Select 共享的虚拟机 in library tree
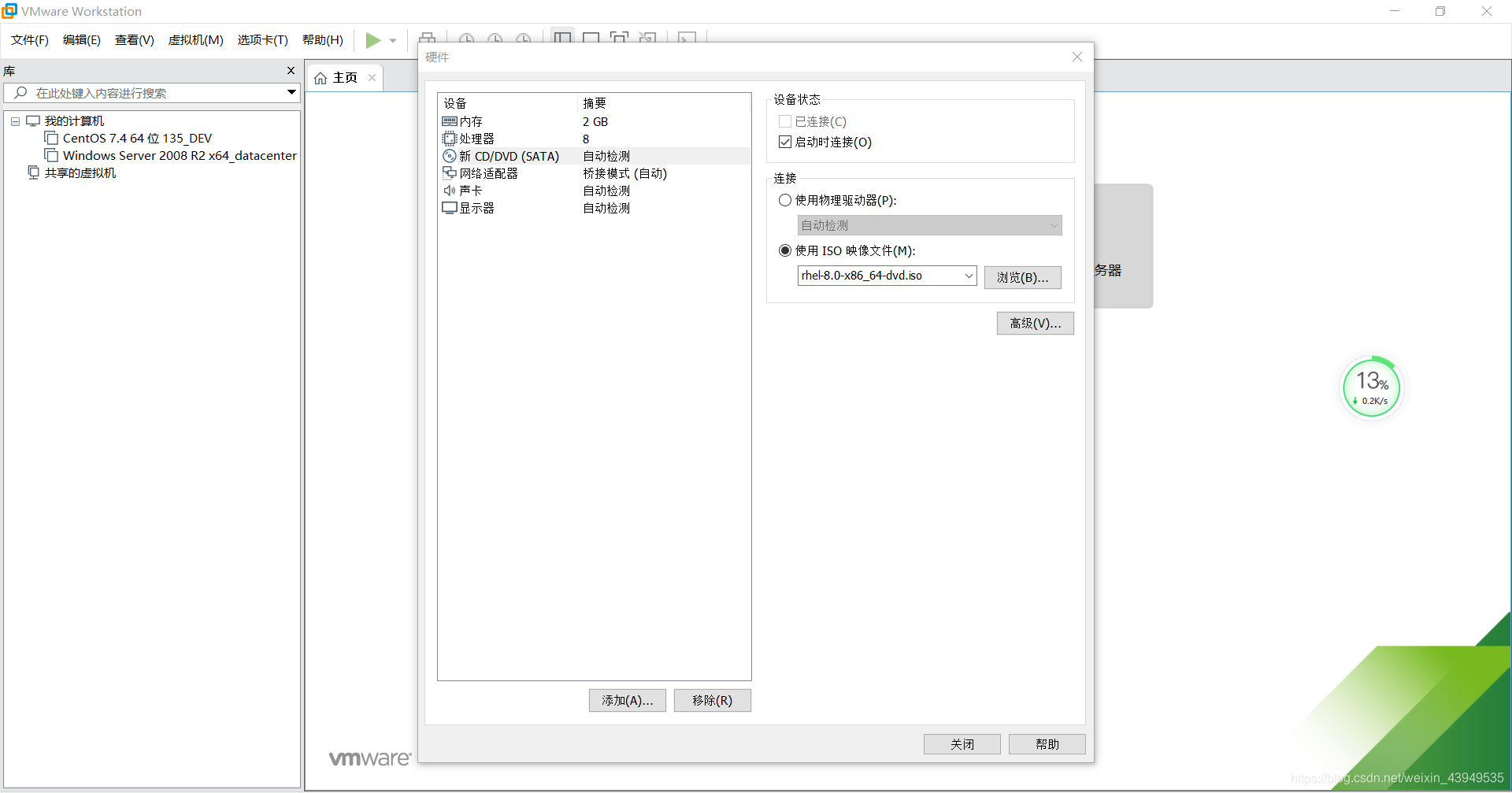Image resolution: width=1512 pixels, height=793 pixels. [x=80, y=172]
